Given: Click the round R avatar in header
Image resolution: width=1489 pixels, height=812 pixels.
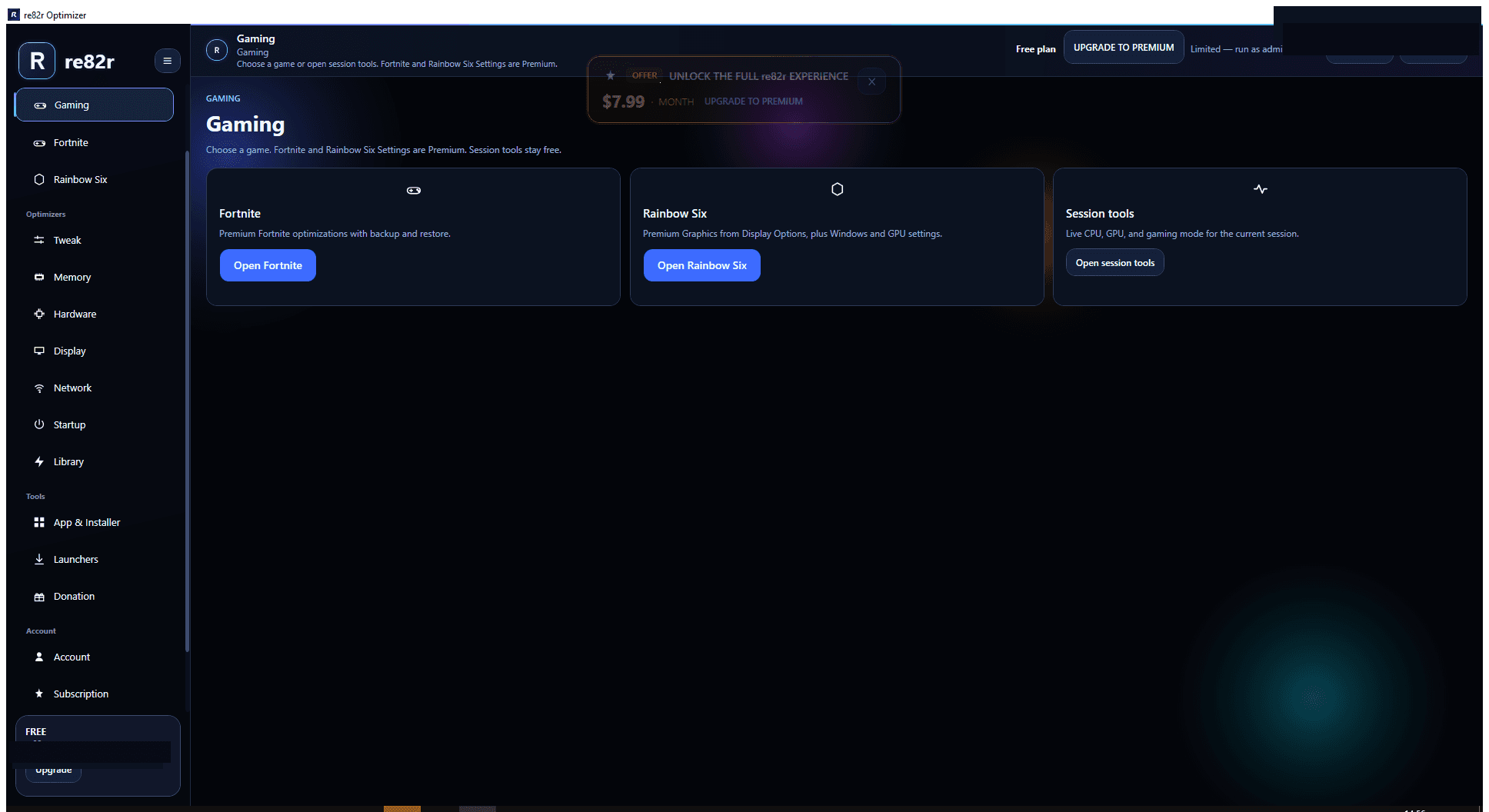Looking at the screenshot, I should tap(217, 50).
